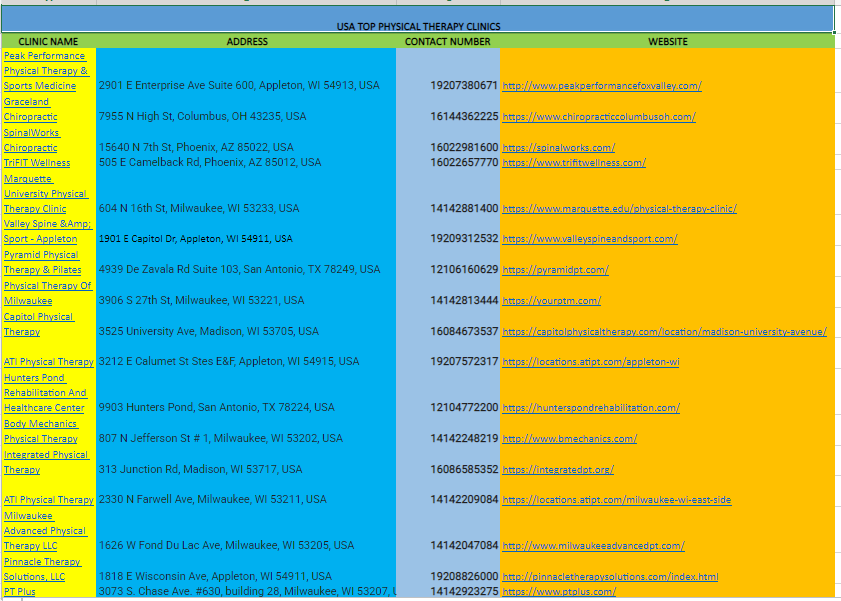Open the hunterspondrehabilitation.com website link
This screenshot has height=601, width=841.
(591, 408)
